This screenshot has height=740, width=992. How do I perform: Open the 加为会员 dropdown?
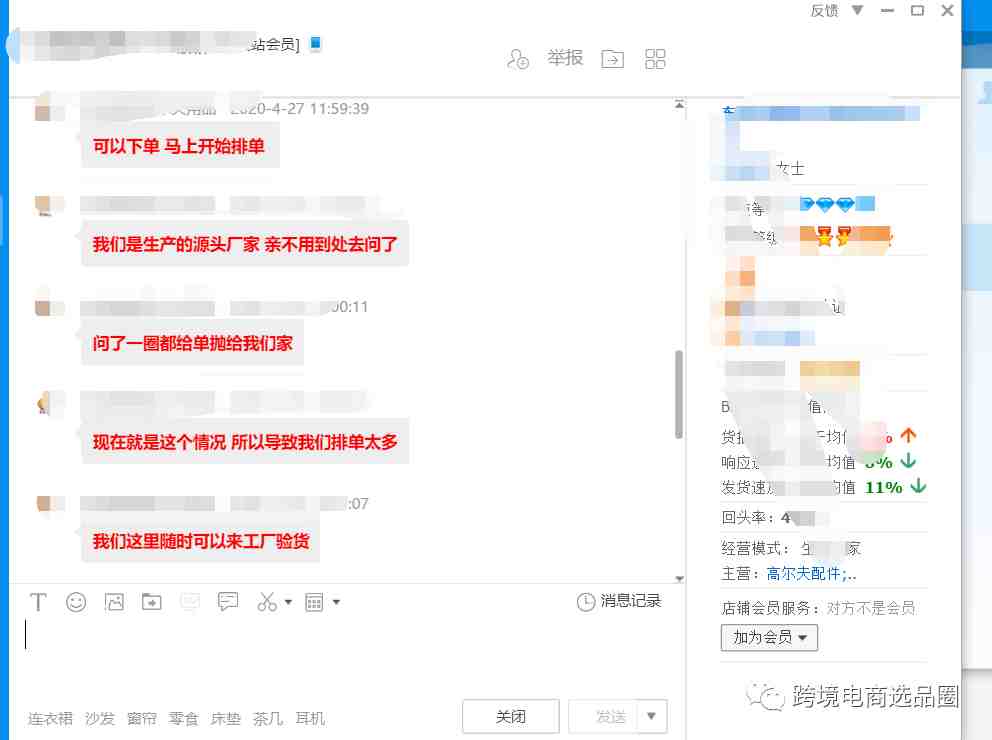769,637
